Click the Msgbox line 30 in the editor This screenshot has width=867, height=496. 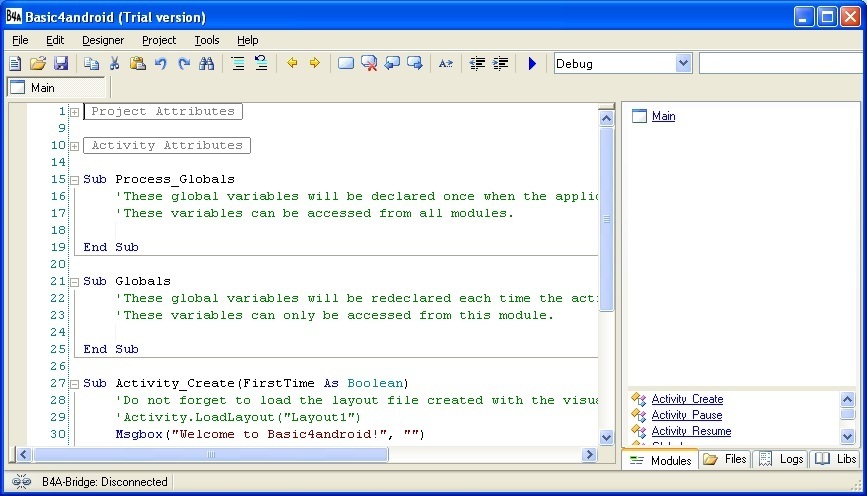[x=270, y=434]
